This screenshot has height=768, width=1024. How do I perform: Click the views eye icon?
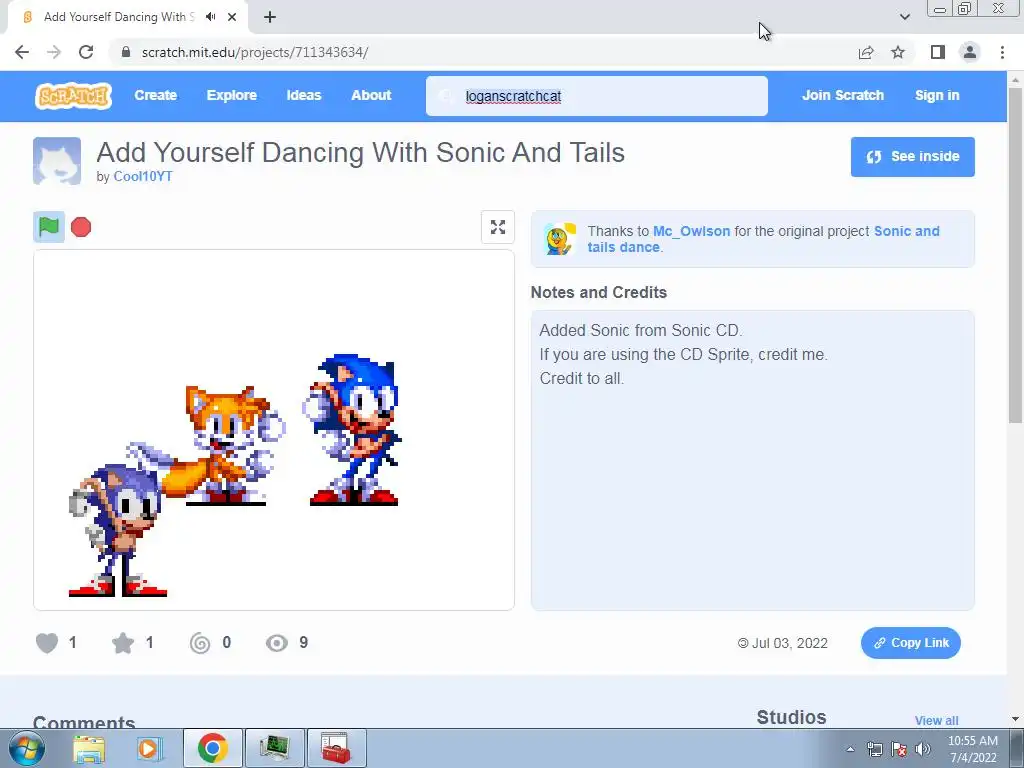click(277, 643)
